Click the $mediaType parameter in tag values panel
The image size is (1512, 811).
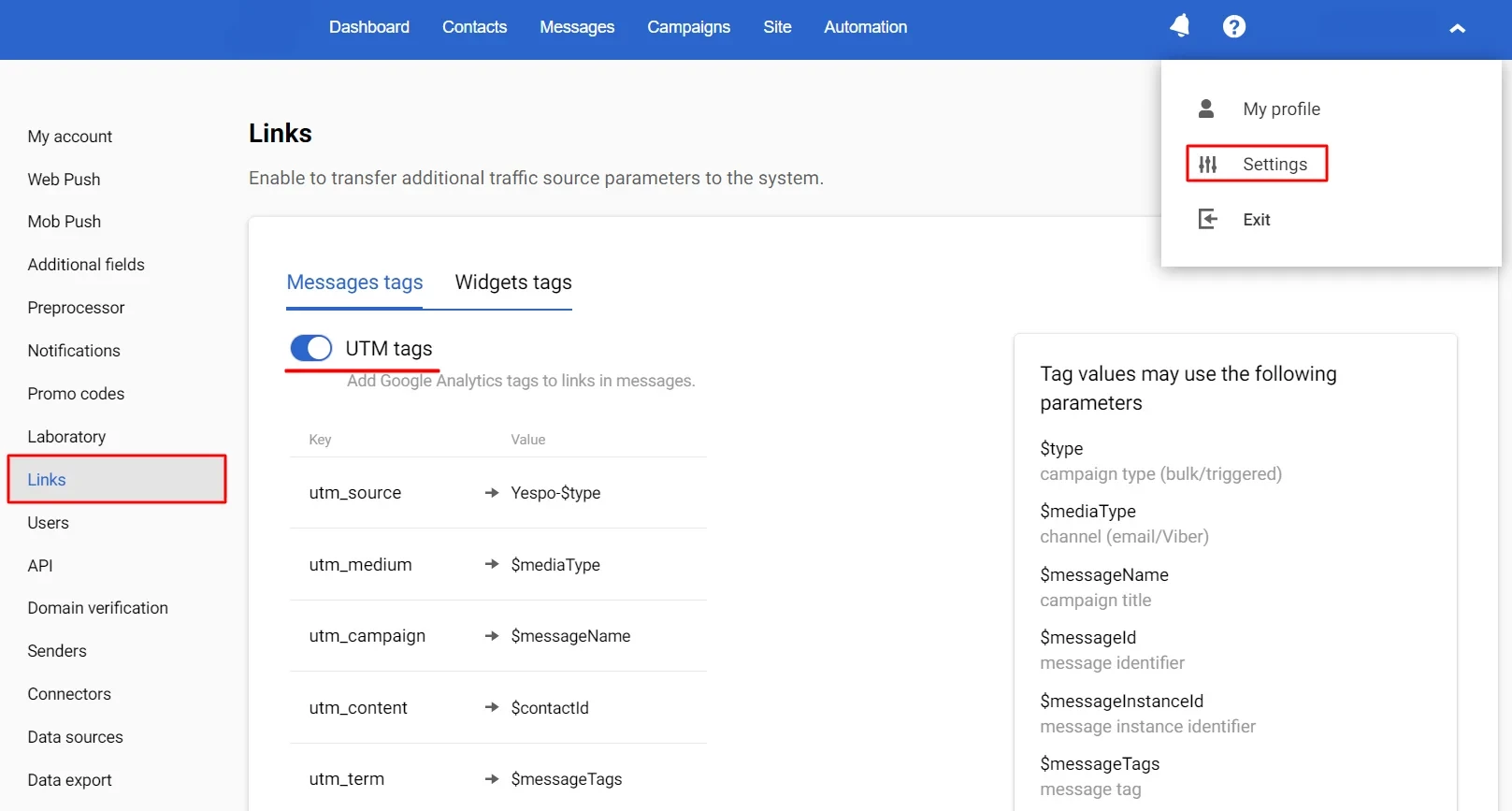tap(1087, 512)
